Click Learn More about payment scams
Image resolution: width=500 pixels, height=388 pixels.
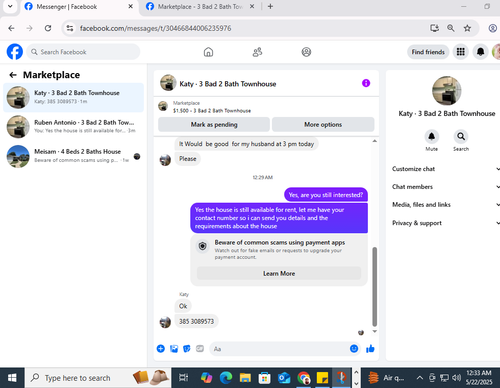[x=279, y=273]
